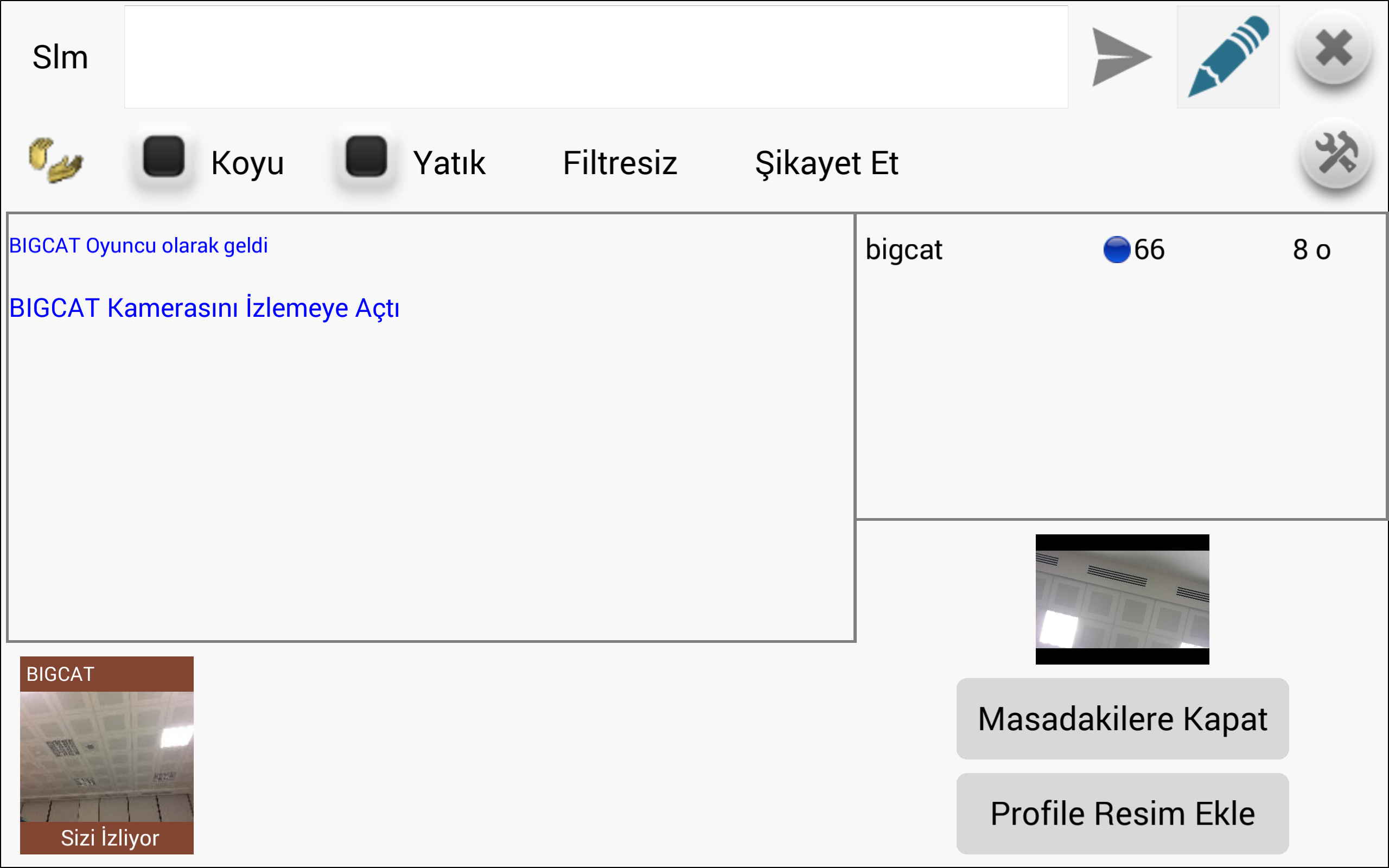The width and height of the screenshot is (1389, 868).
Task: Click the send message arrow icon
Action: (x=1121, y=58)
